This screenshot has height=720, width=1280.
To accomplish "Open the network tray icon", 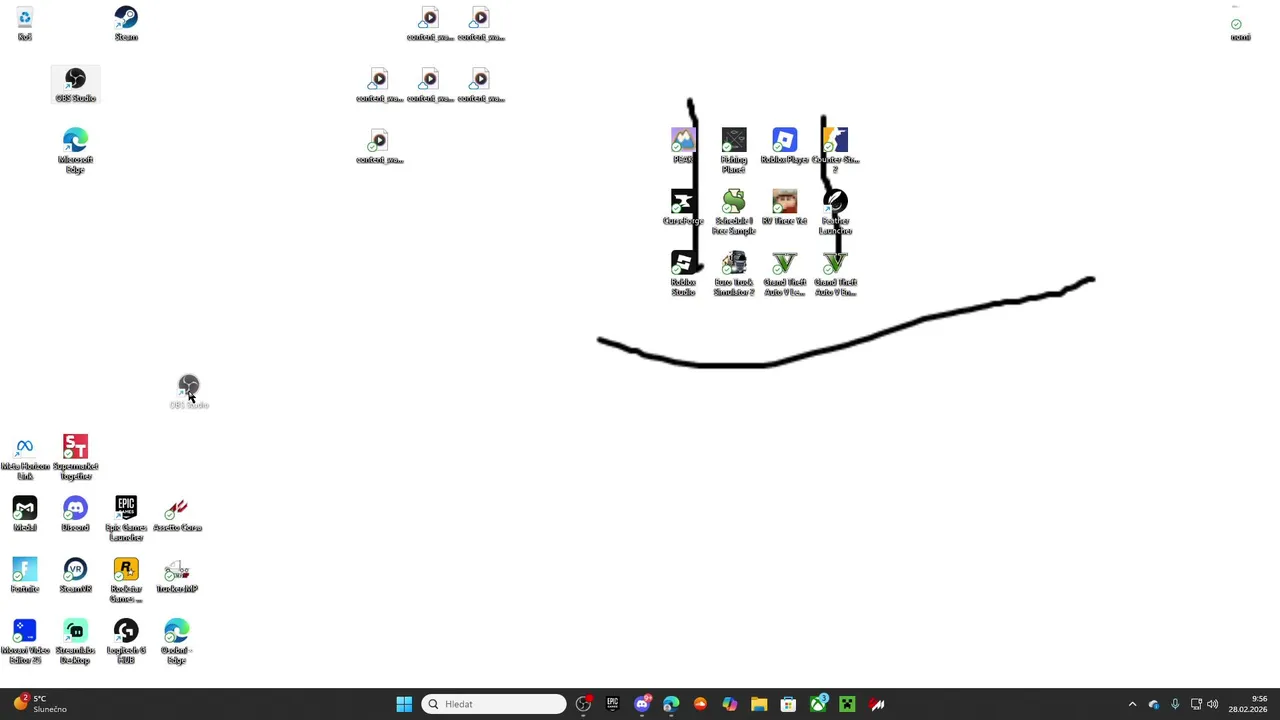I will 1196,704.
